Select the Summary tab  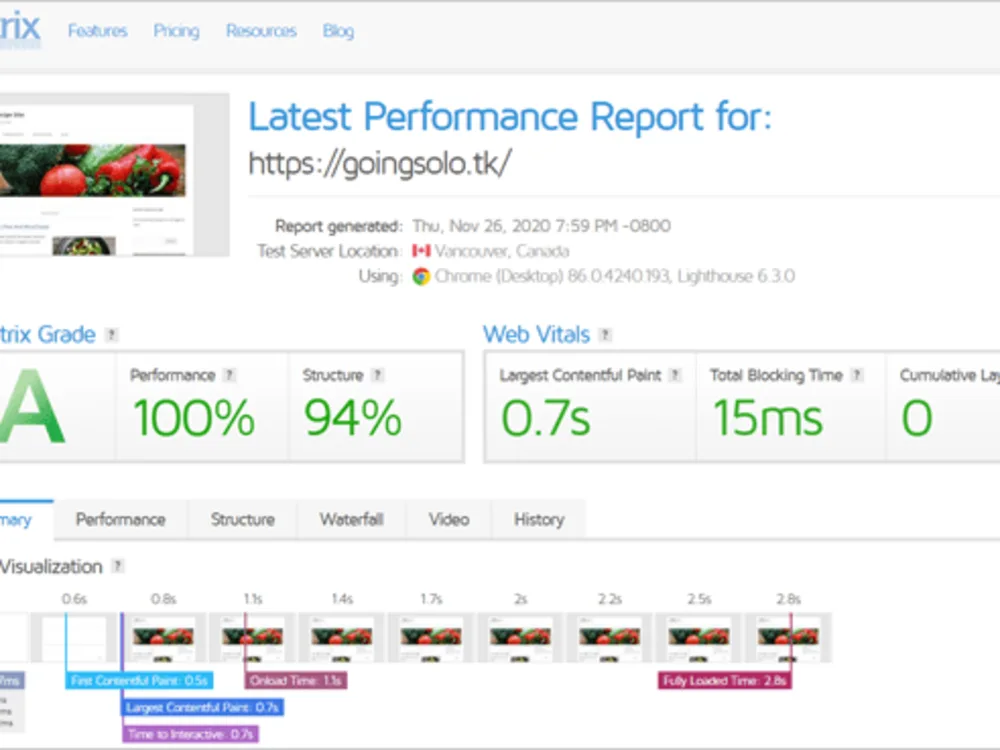[26, 520]
